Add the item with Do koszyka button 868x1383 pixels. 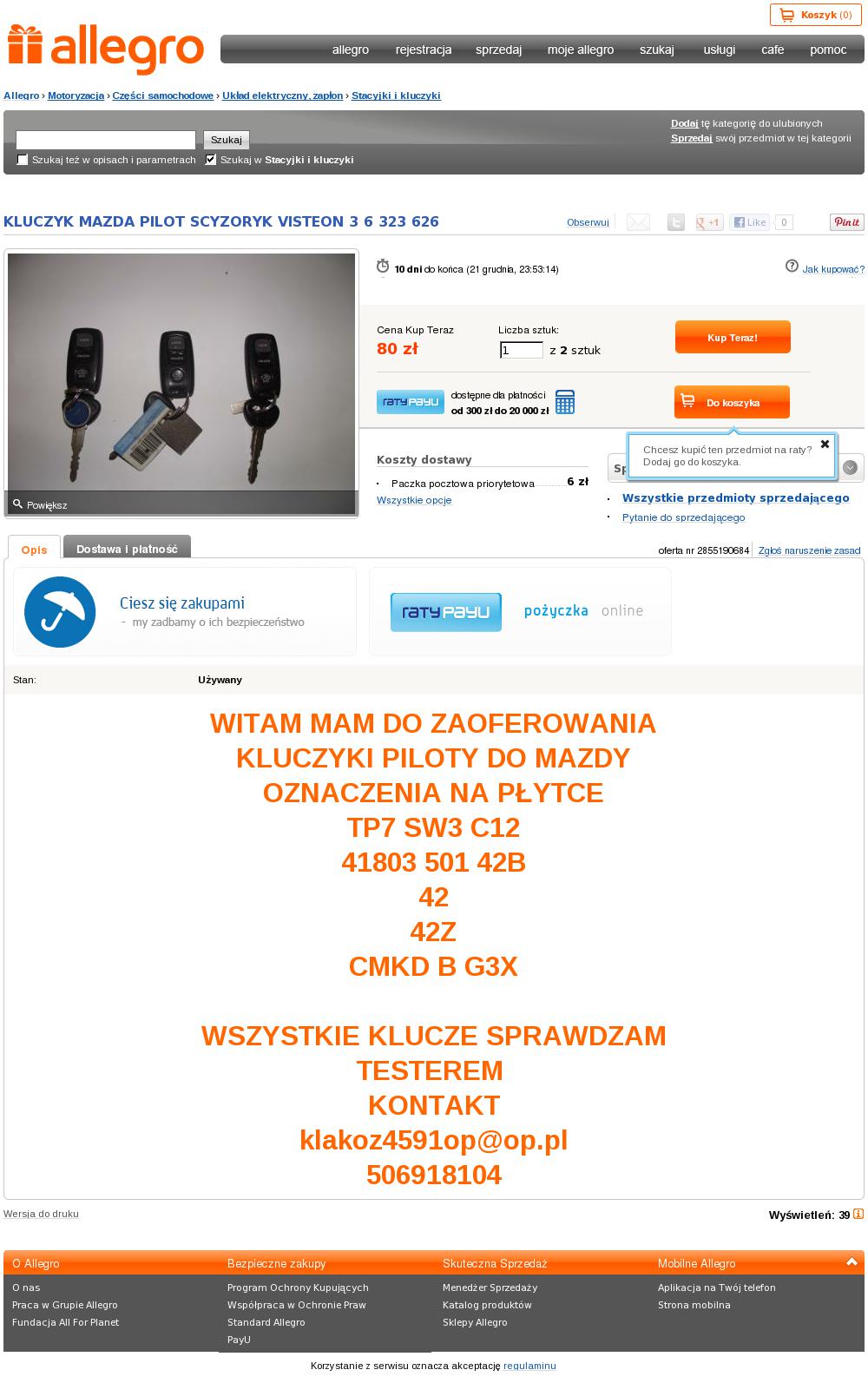pyautogui.click(x=732, y=402)
